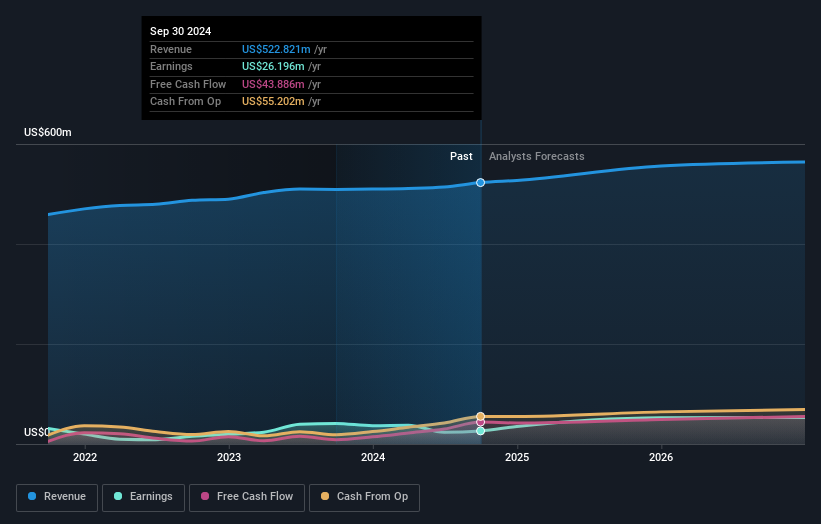Click the teal Earnings data point marker

(480, 431)
